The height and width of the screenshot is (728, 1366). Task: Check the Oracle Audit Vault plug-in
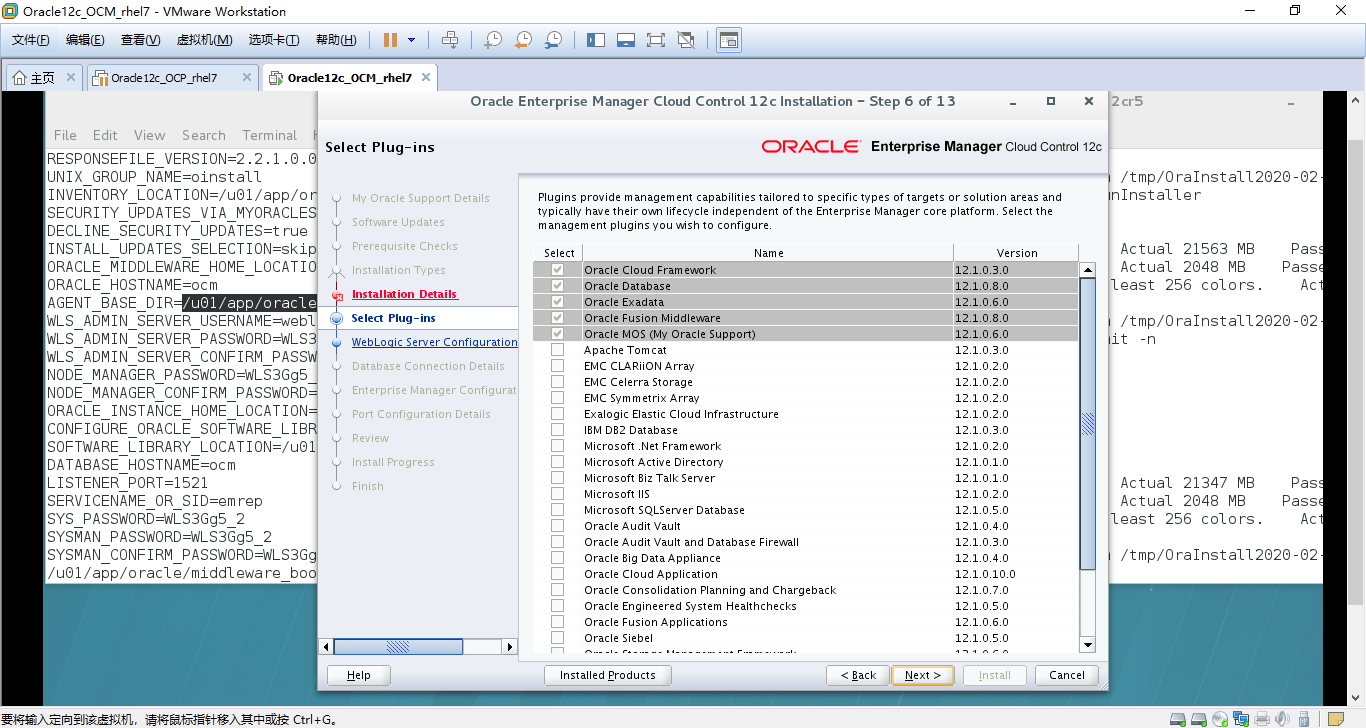(557, 526)
